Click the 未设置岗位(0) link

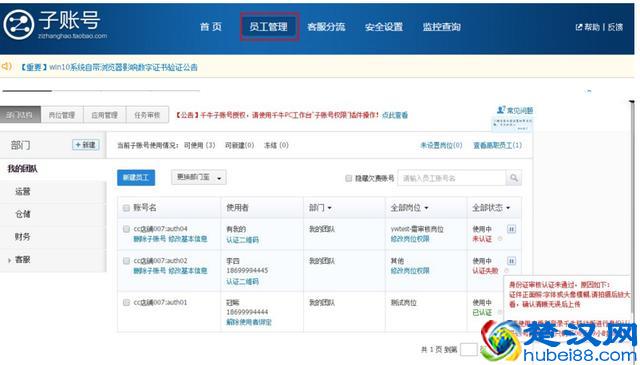pyautogui.click(x=441, y=145)
